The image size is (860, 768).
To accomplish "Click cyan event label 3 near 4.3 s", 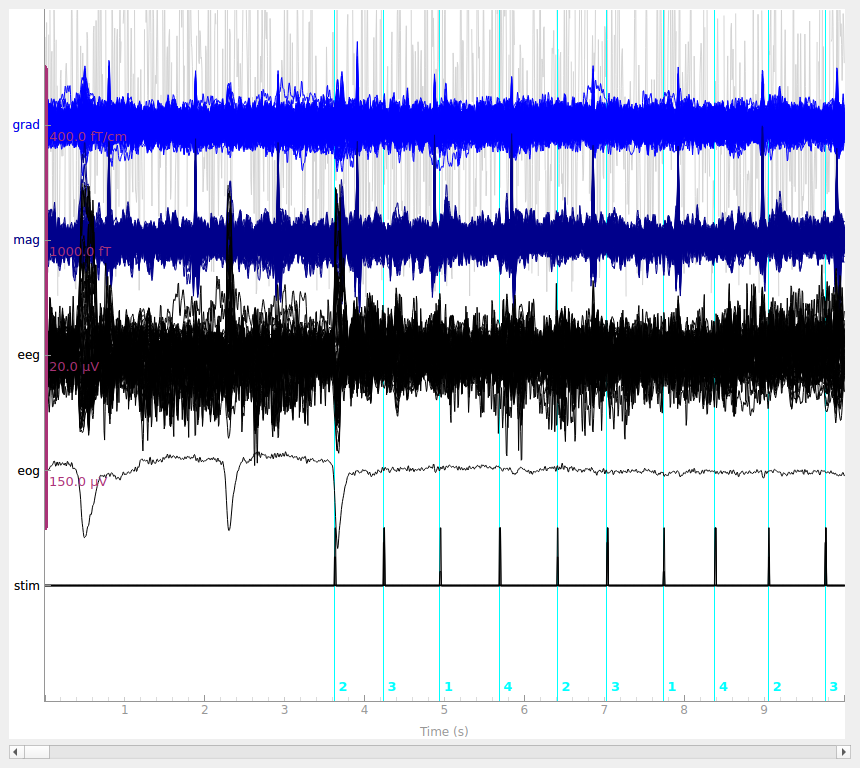I will (392, 687).
